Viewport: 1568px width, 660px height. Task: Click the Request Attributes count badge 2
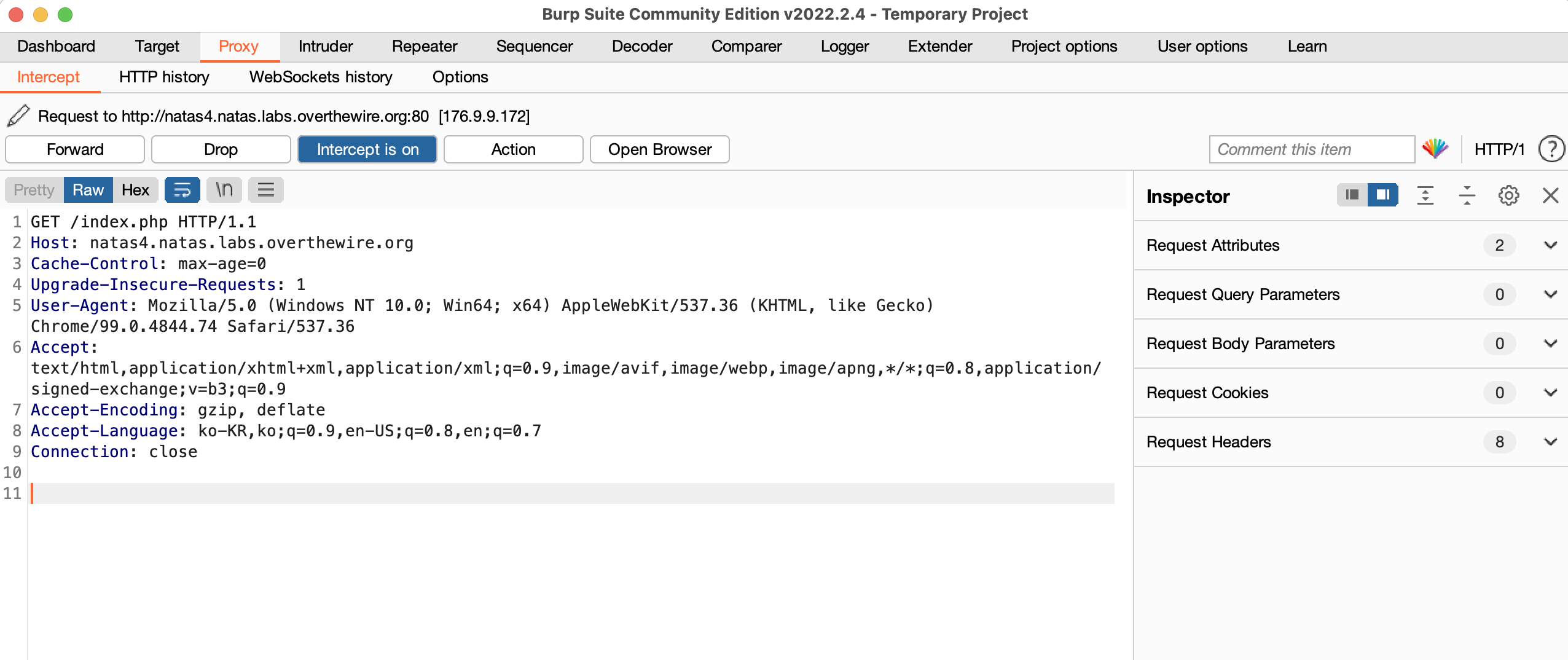click(x=1499, y=245)
